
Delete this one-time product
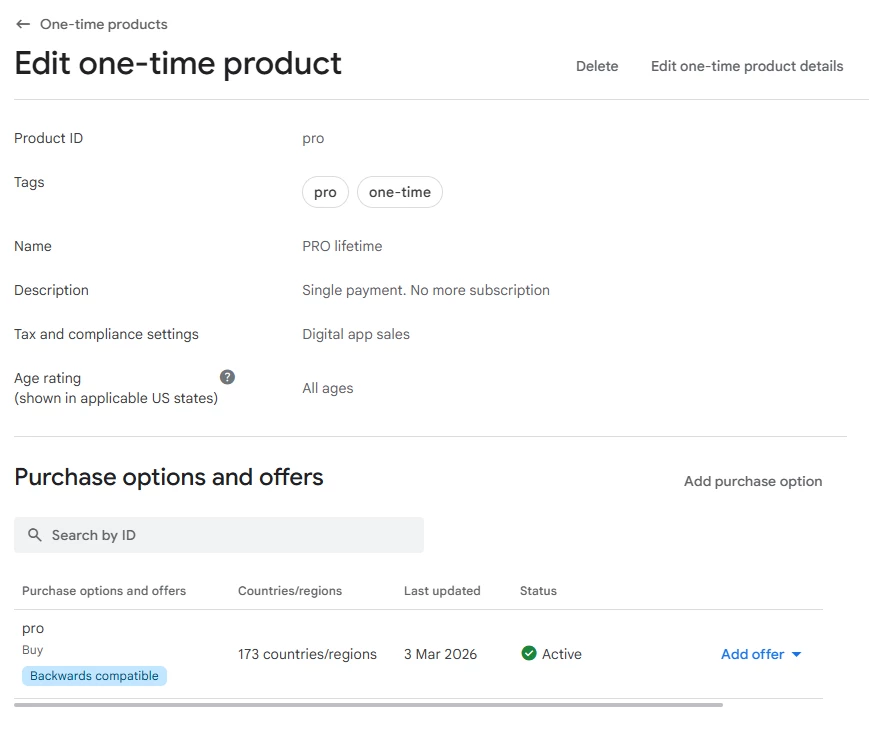597,66
